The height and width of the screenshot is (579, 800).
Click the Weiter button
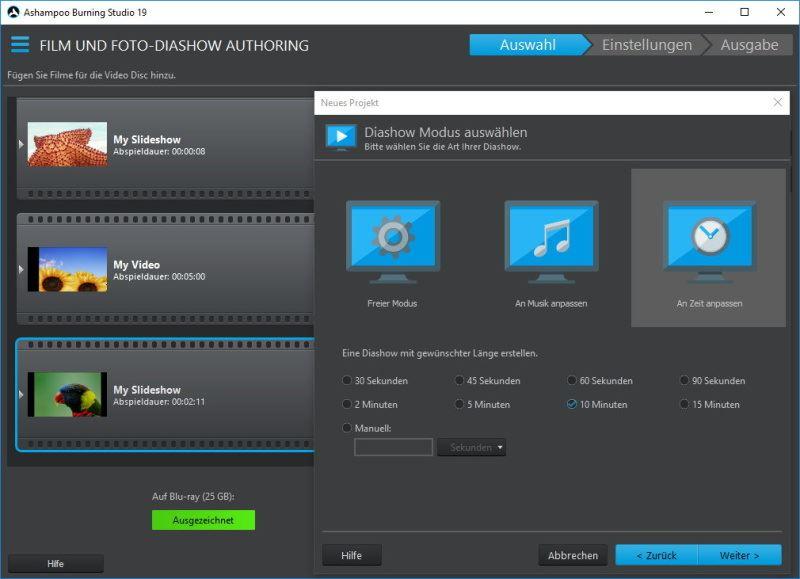coord(739,555)
